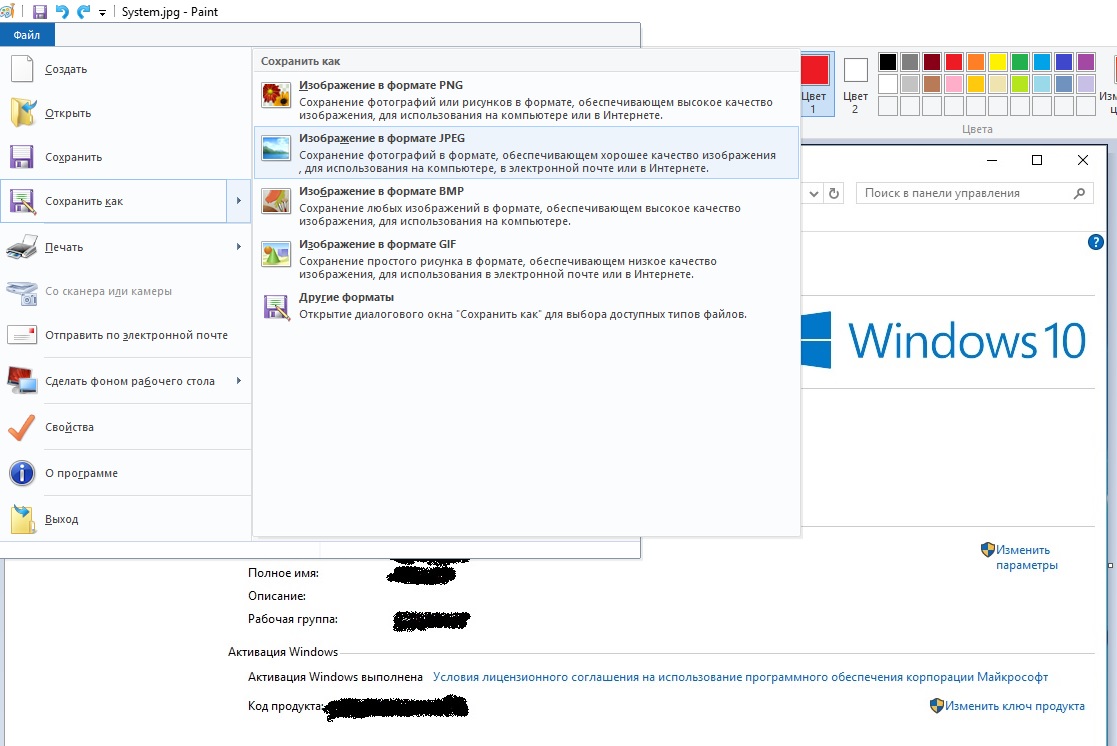Viewport: 1117px width, 746px height.
Task: Pick the dark red color swatch
Action: 932,62
